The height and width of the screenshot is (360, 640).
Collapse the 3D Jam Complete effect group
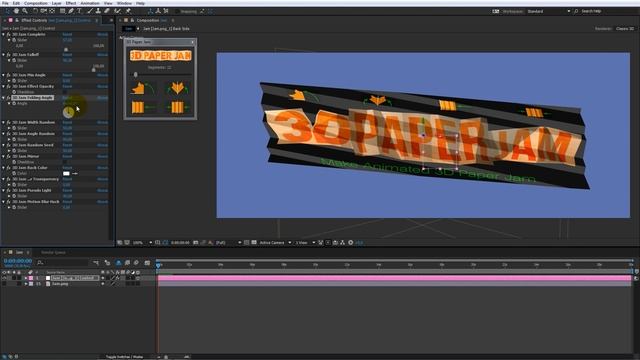[4, 34]
